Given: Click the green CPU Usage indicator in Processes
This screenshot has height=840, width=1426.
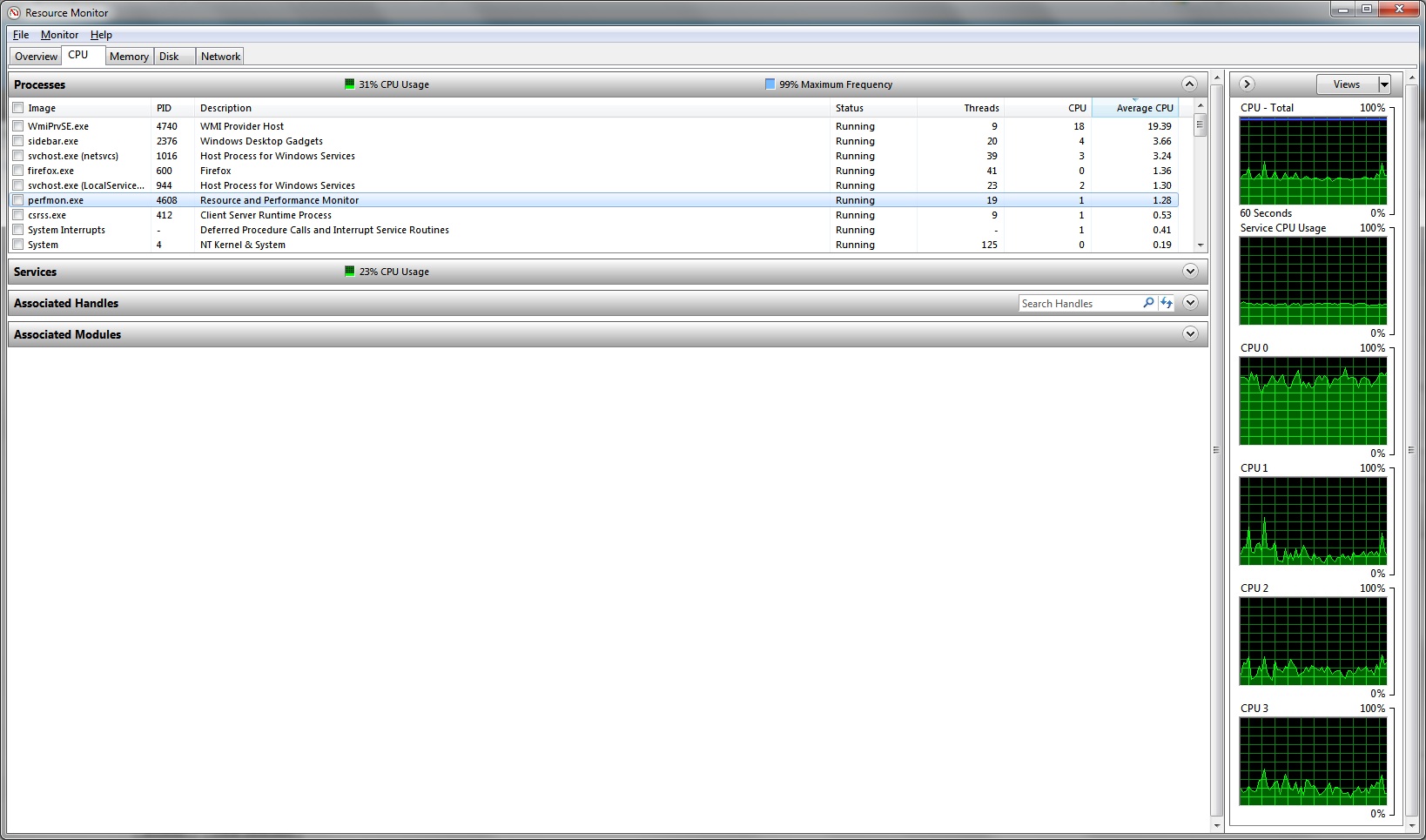Looking at the screenshot, I should pyautogui.click(x=350, y=84).
